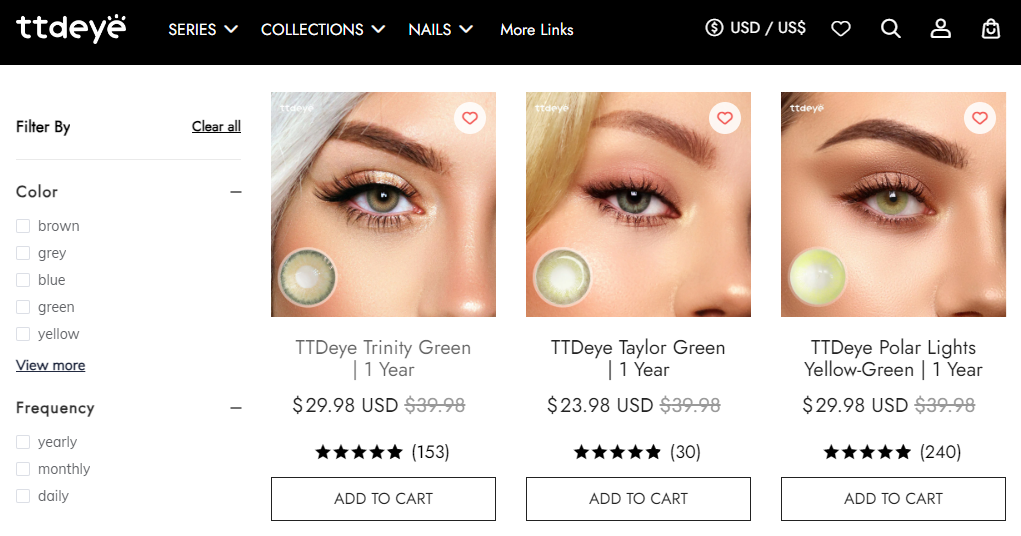Collapse the Frequency filter section
1021x536 pixels.
point(236,408)
